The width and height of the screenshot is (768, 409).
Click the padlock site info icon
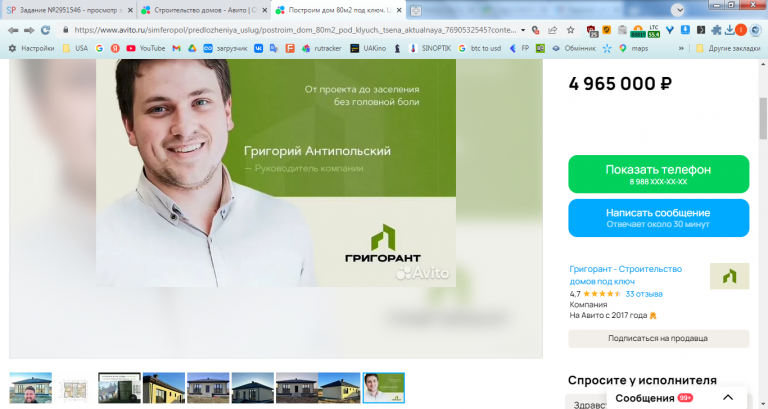66,30
